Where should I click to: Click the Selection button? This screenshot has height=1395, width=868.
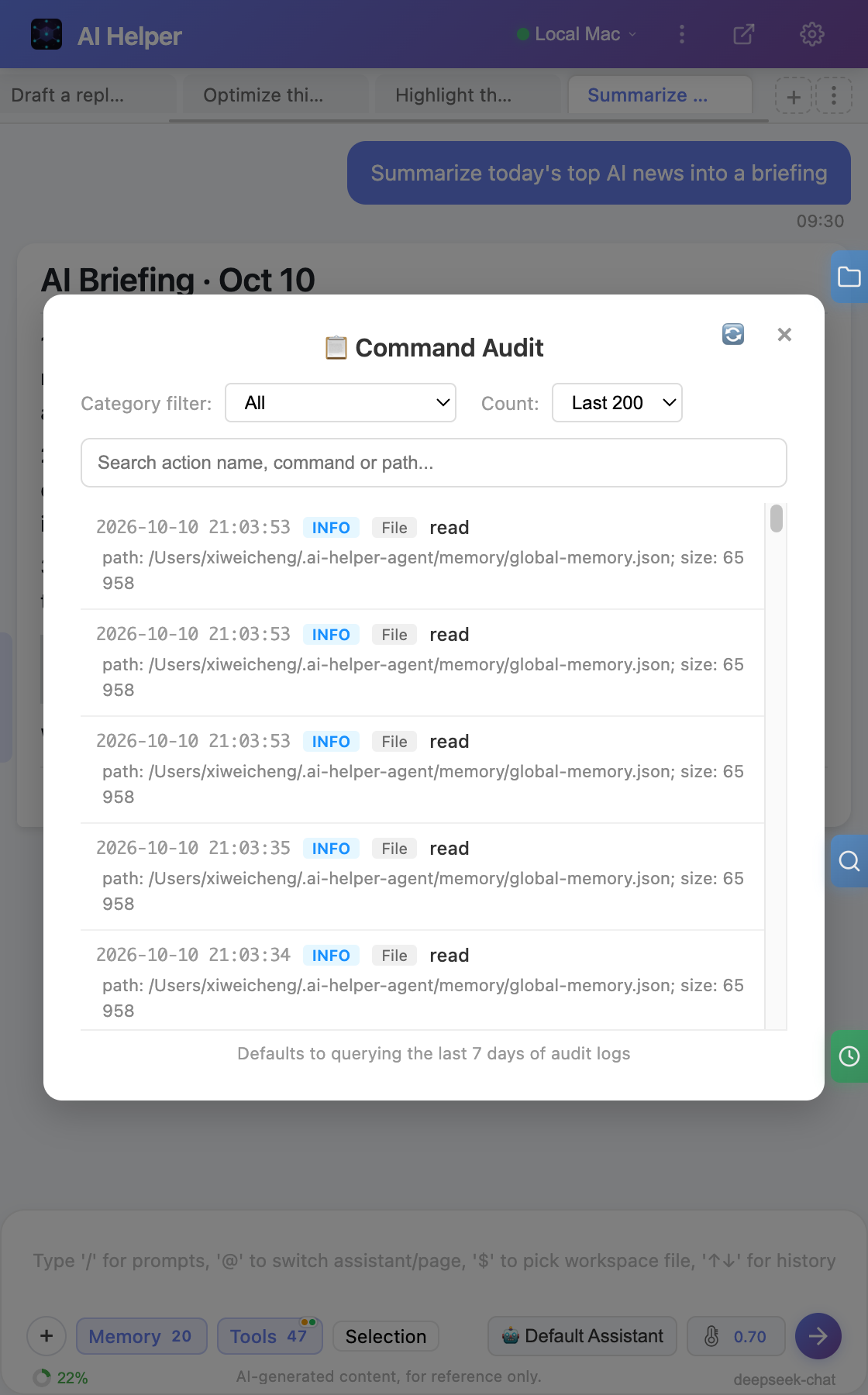(x=386, y=1336)
